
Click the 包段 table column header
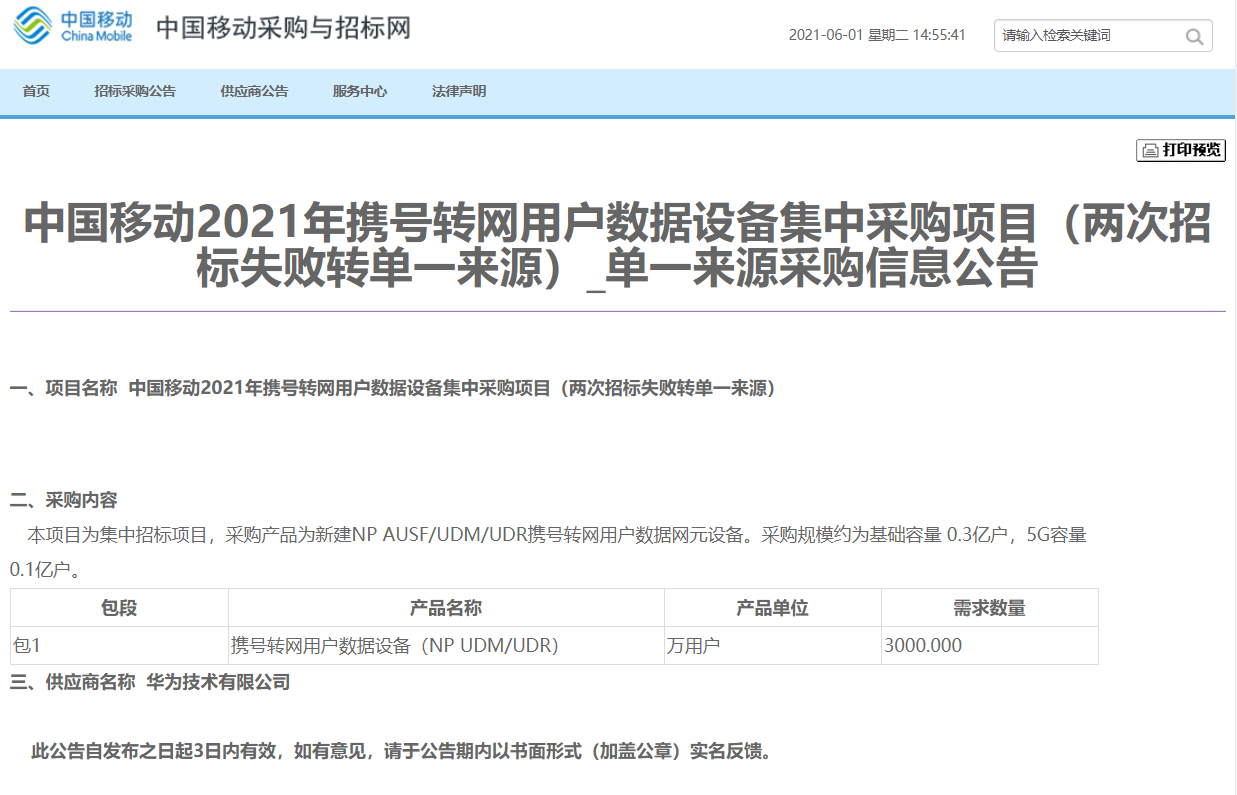[119, 608]
